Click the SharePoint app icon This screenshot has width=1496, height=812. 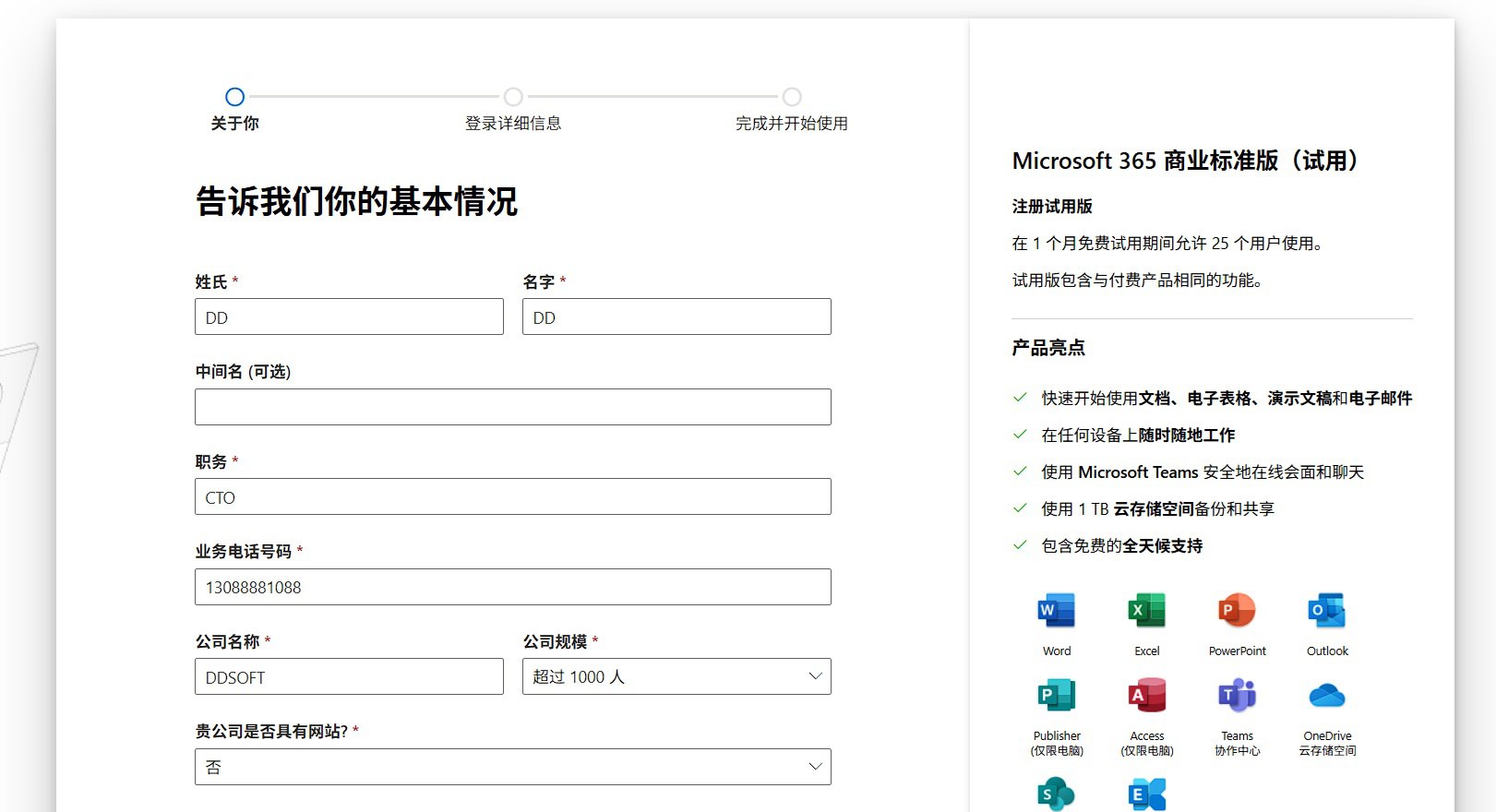(1057, 794)
